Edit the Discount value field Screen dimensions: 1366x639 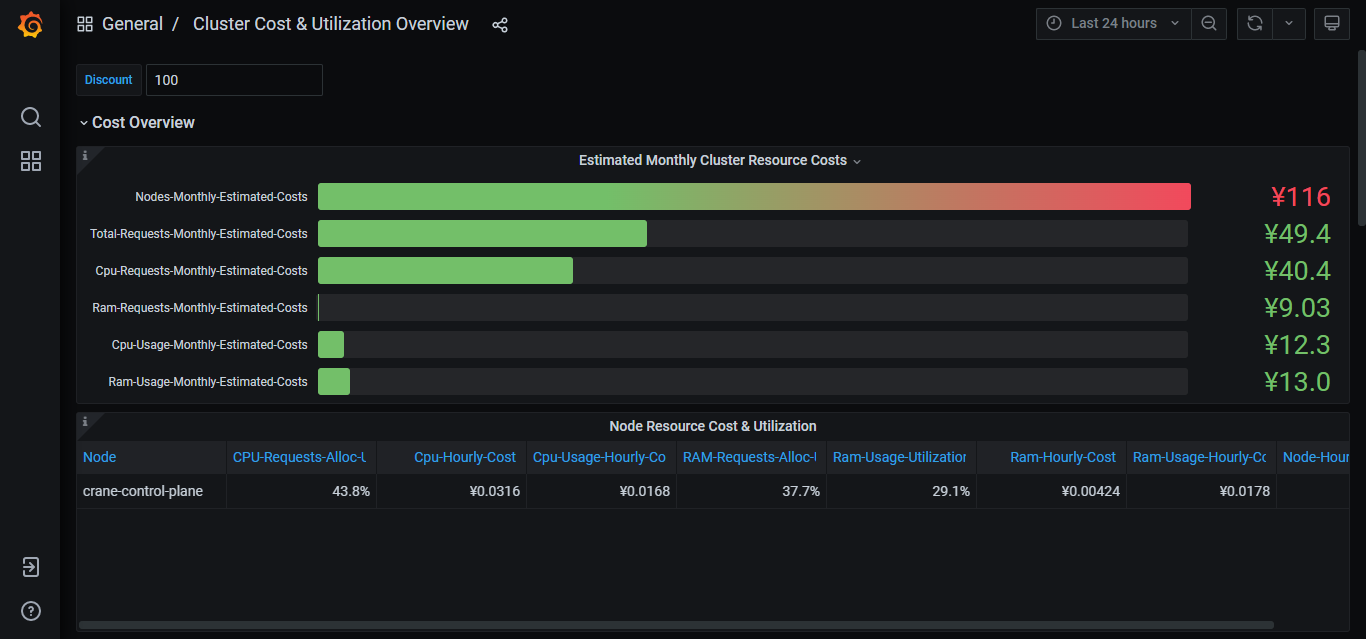[234, 80]
